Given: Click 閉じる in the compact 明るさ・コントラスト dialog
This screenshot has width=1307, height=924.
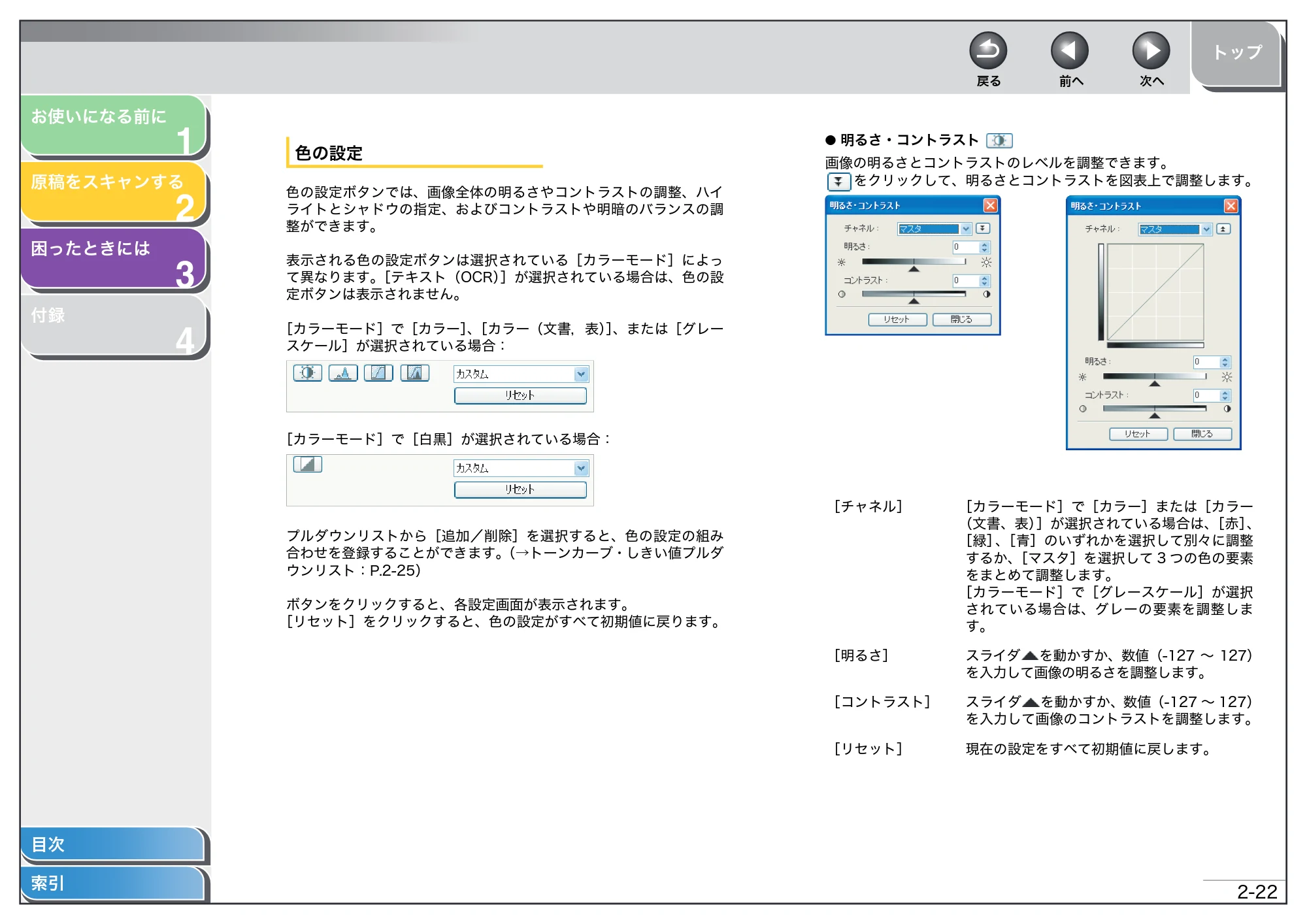Looking at the screenshot, I should pos(961,320).
